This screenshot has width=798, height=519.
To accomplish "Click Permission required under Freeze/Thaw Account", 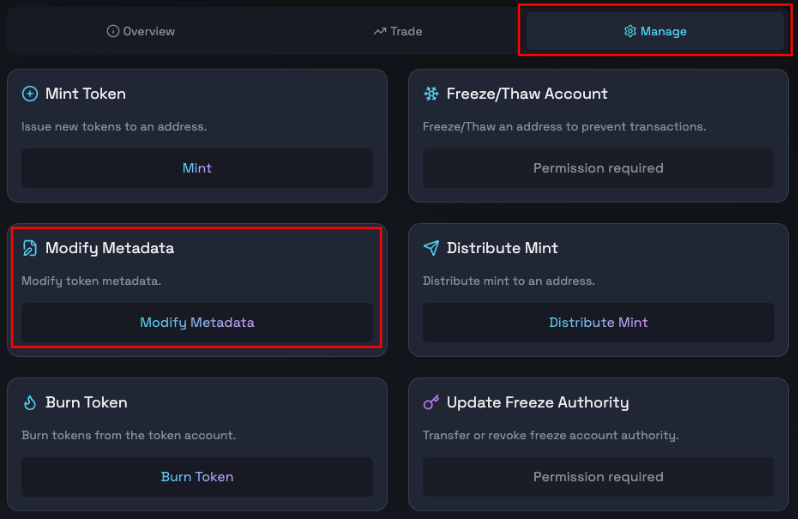I will click(598, 168).
